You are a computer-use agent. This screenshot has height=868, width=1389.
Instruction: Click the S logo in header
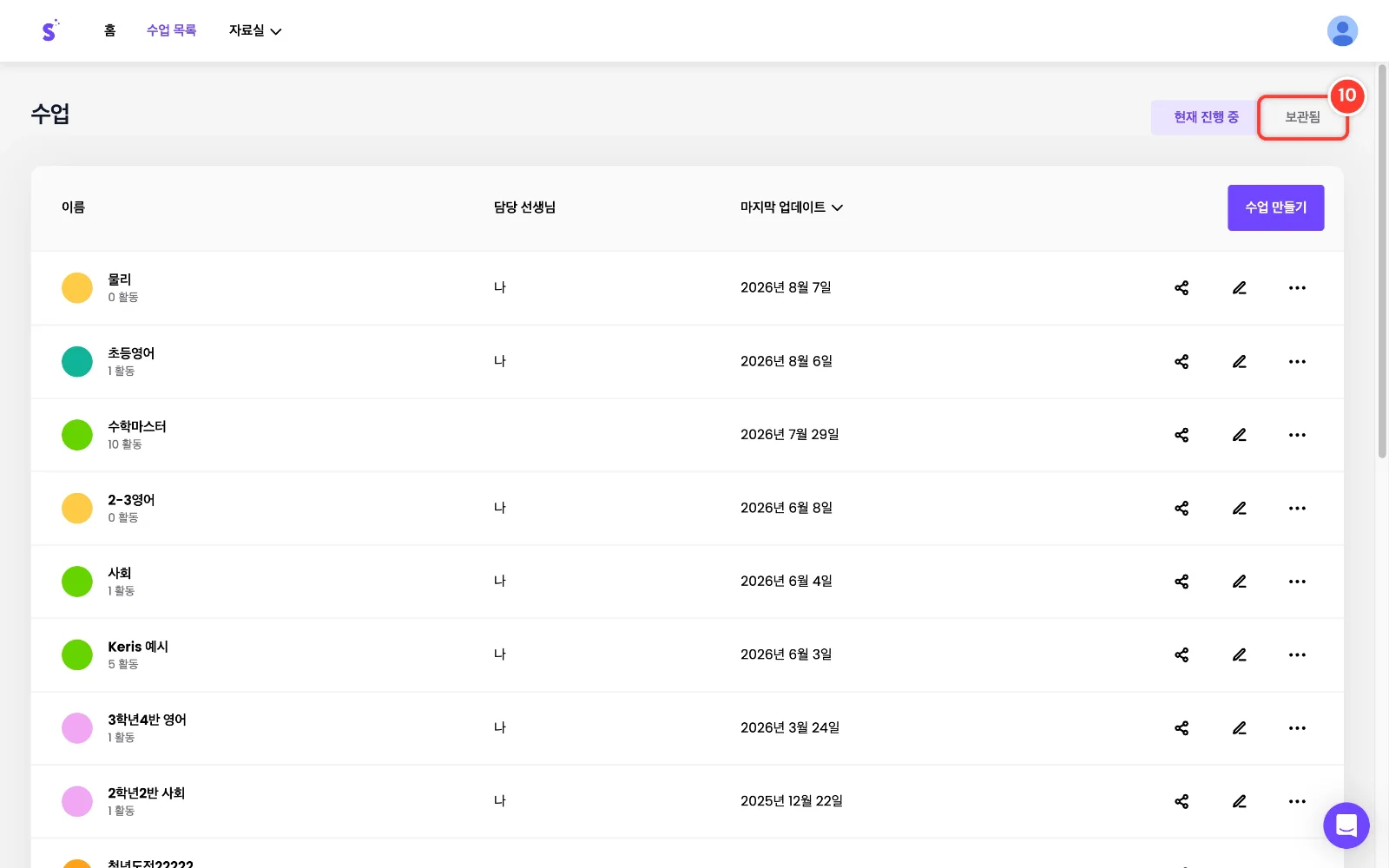[x=49, y=30]
